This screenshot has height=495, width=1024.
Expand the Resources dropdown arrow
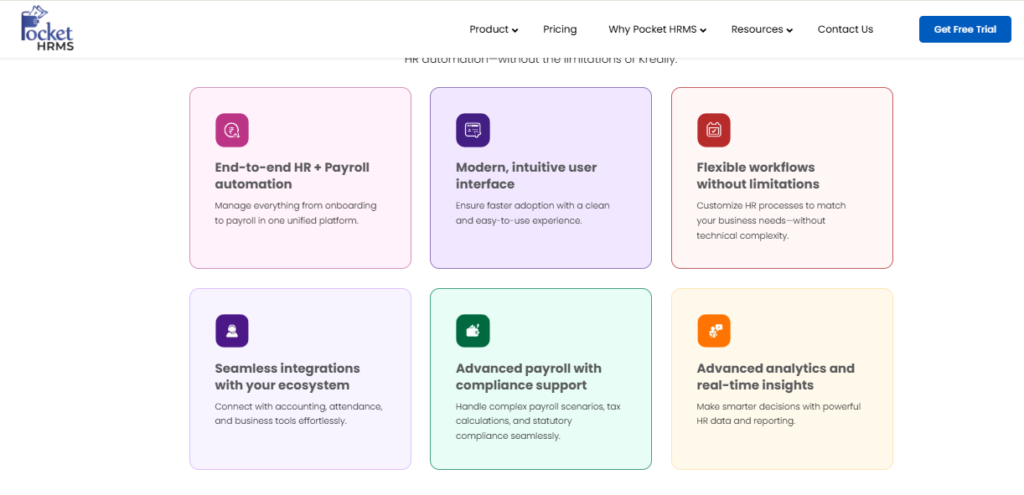[790, 31]
